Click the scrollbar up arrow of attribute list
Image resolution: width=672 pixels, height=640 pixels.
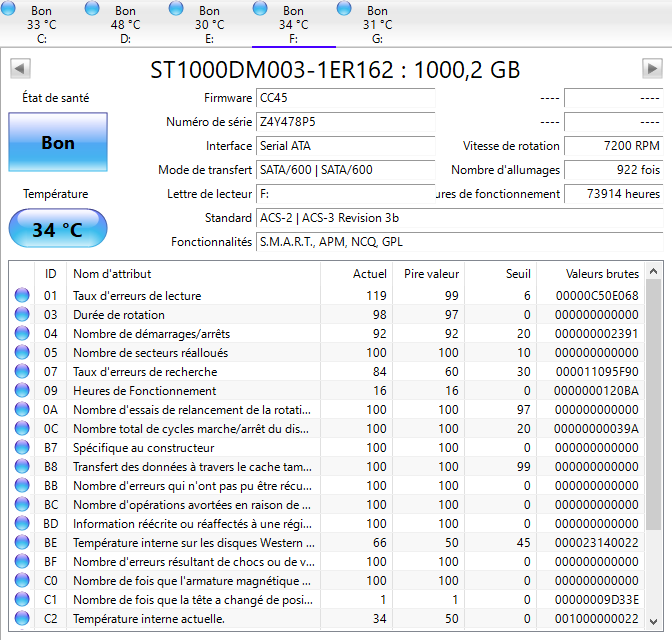tap(654, 271)
